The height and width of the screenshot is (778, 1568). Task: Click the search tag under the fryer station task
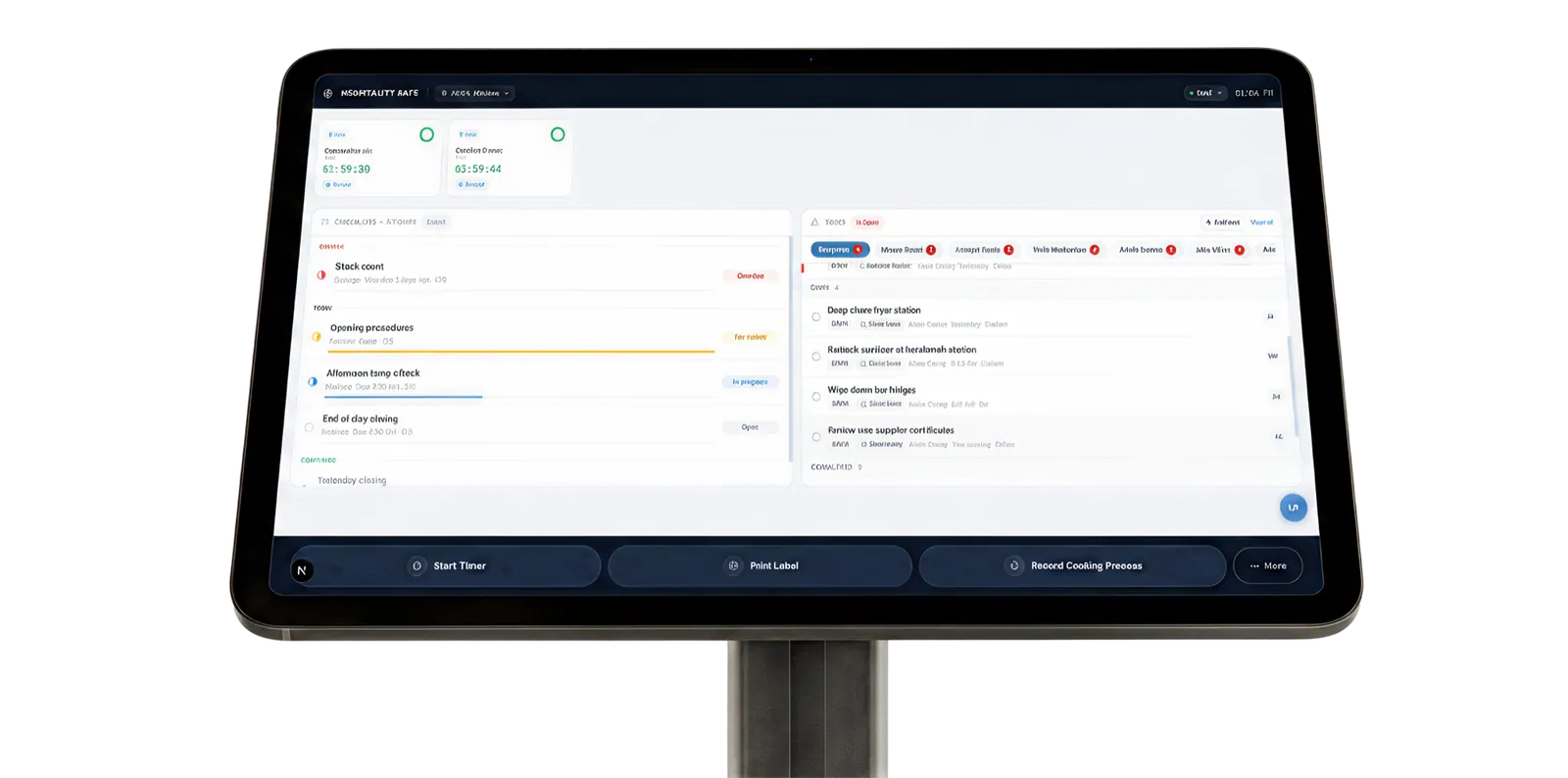click(880, 324)
